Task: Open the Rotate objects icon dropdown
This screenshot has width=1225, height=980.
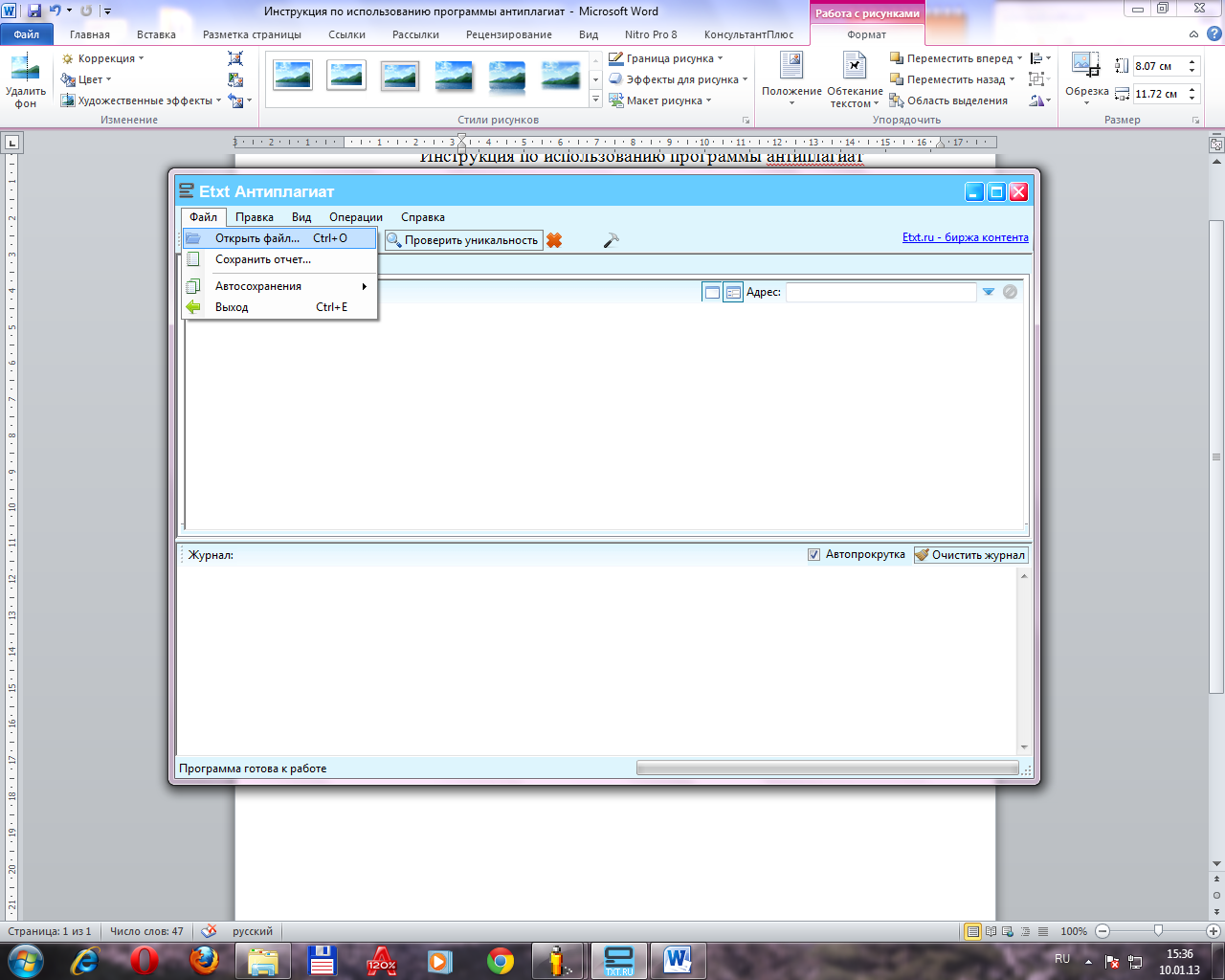Action: coord(1040,100)
